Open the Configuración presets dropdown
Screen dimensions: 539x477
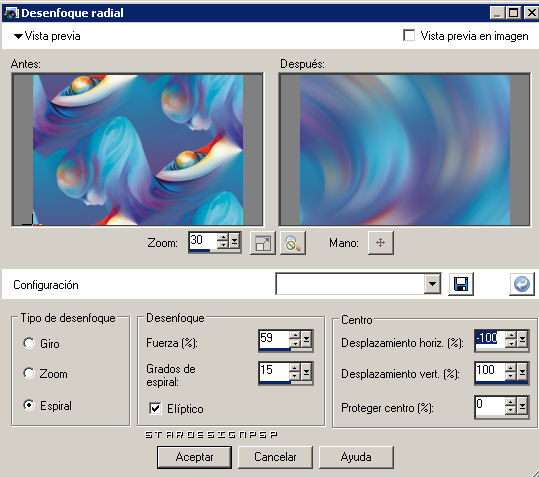point(432,284)
